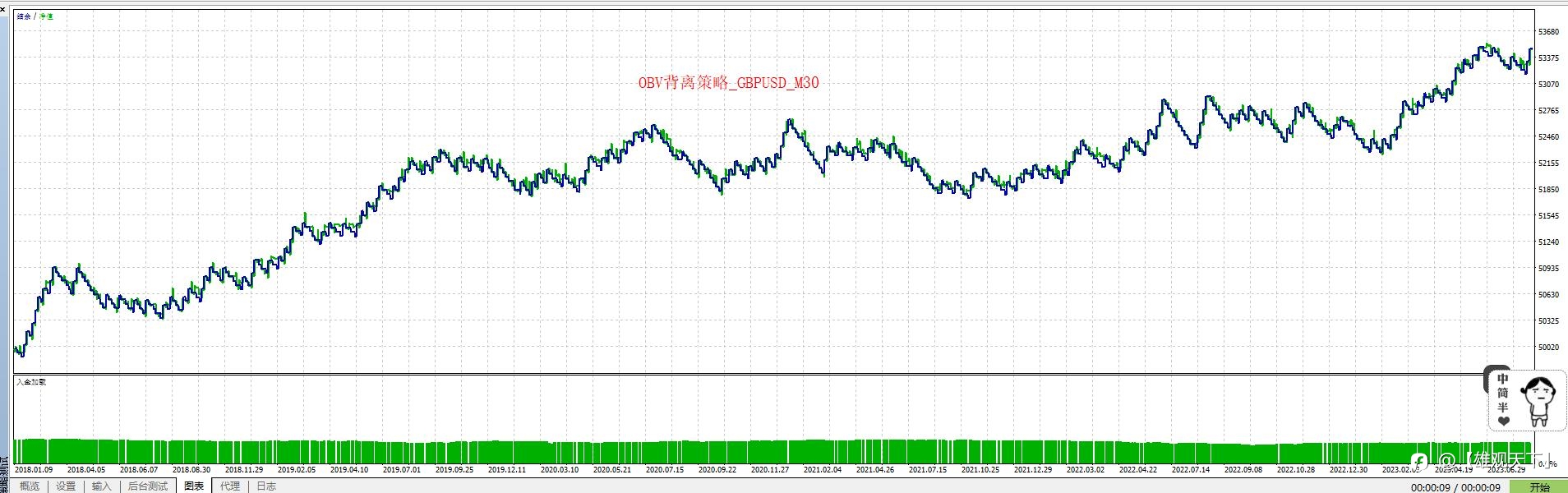
Task: Click the 52765 axis value
Action: tap(1548, 111)
